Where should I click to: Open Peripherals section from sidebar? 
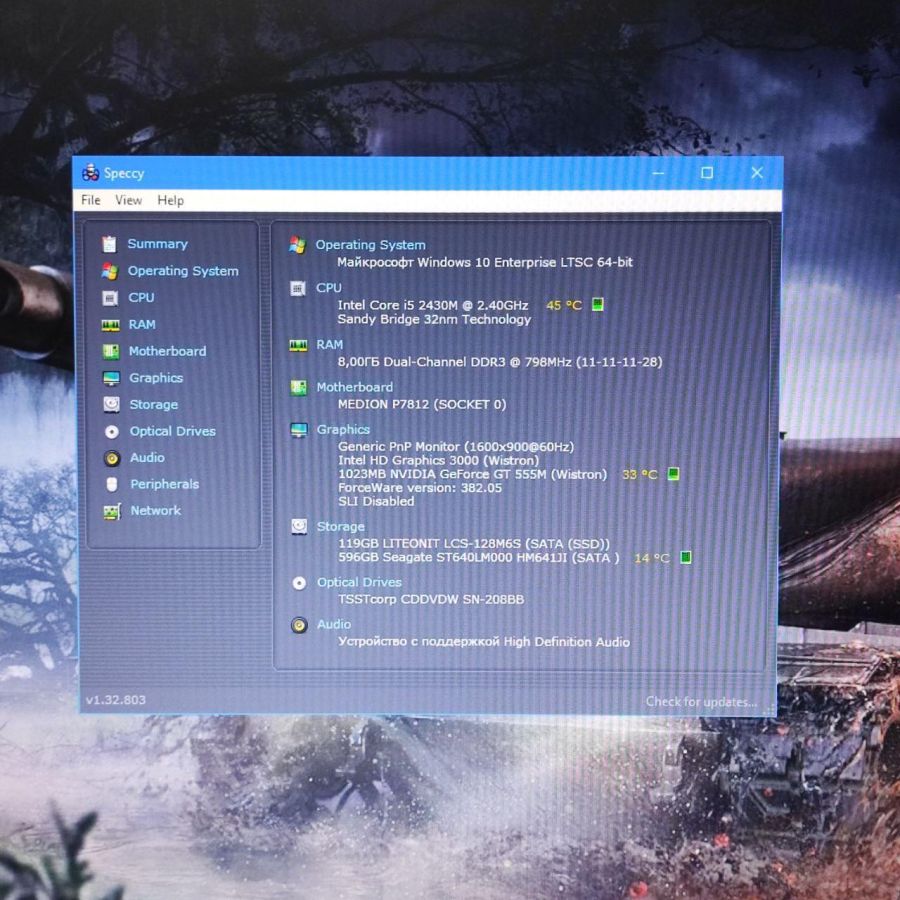click(164, 484)
